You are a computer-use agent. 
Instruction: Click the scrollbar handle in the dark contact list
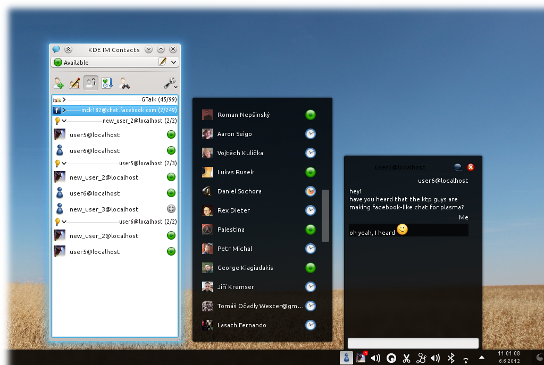click(x=325, y=215)
